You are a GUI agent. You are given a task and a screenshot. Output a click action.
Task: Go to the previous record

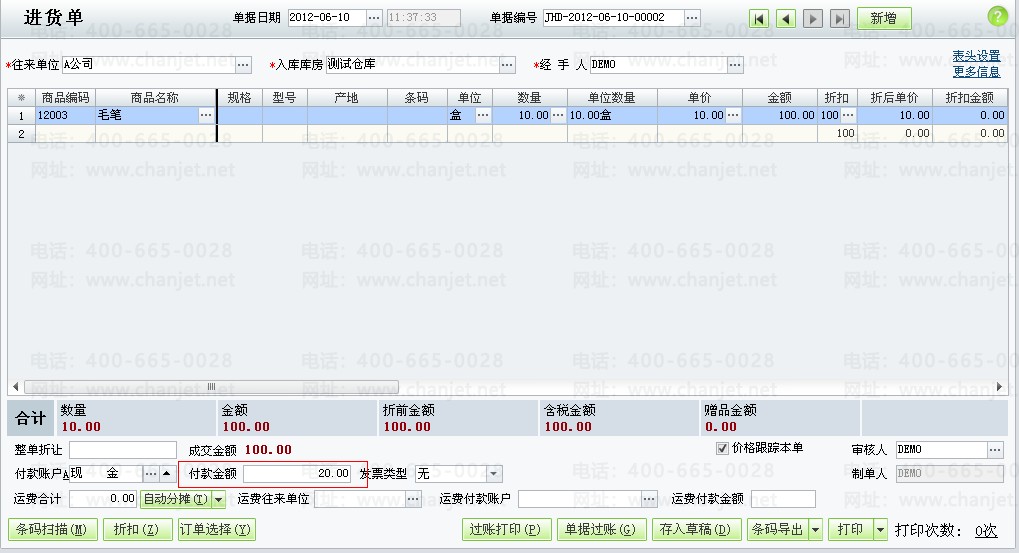pyautogui.click(x=786, y=19)
